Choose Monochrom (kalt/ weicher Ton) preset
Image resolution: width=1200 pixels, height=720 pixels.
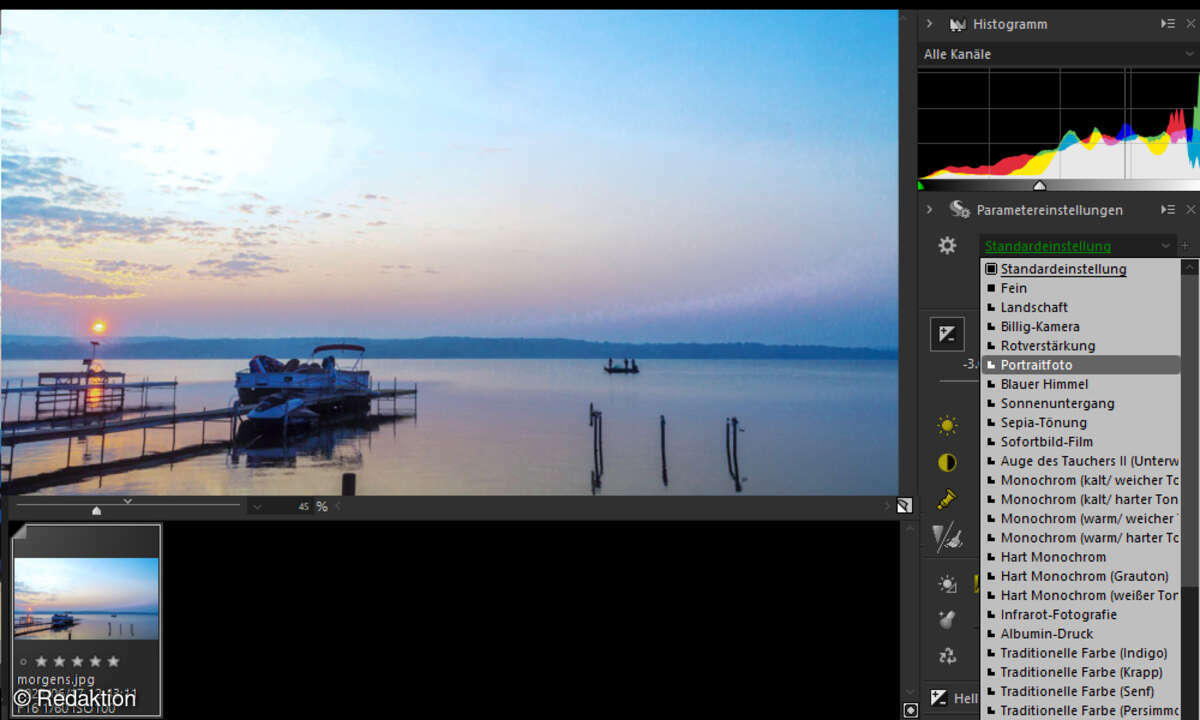tap(1081, 480)
